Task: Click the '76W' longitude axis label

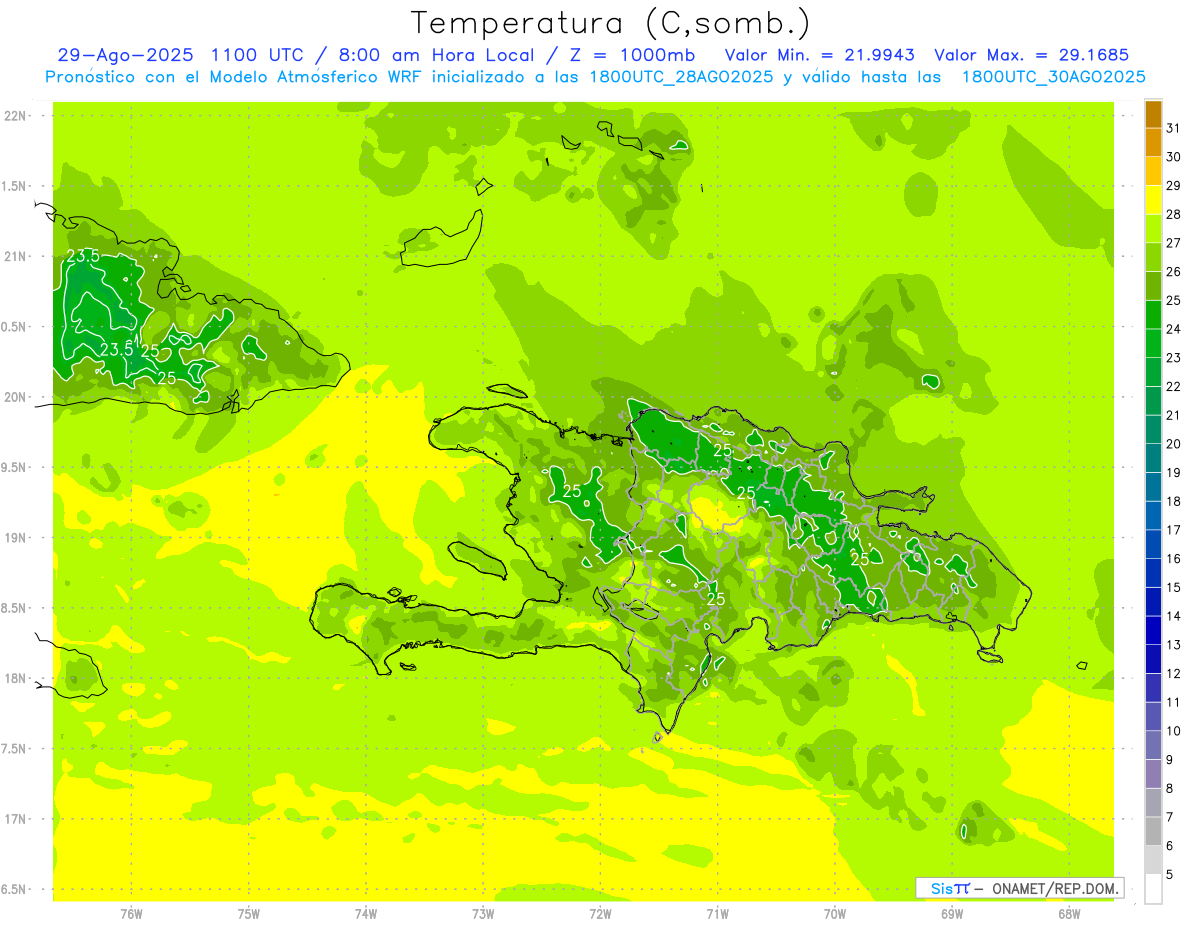Action: tap(131, 914)
